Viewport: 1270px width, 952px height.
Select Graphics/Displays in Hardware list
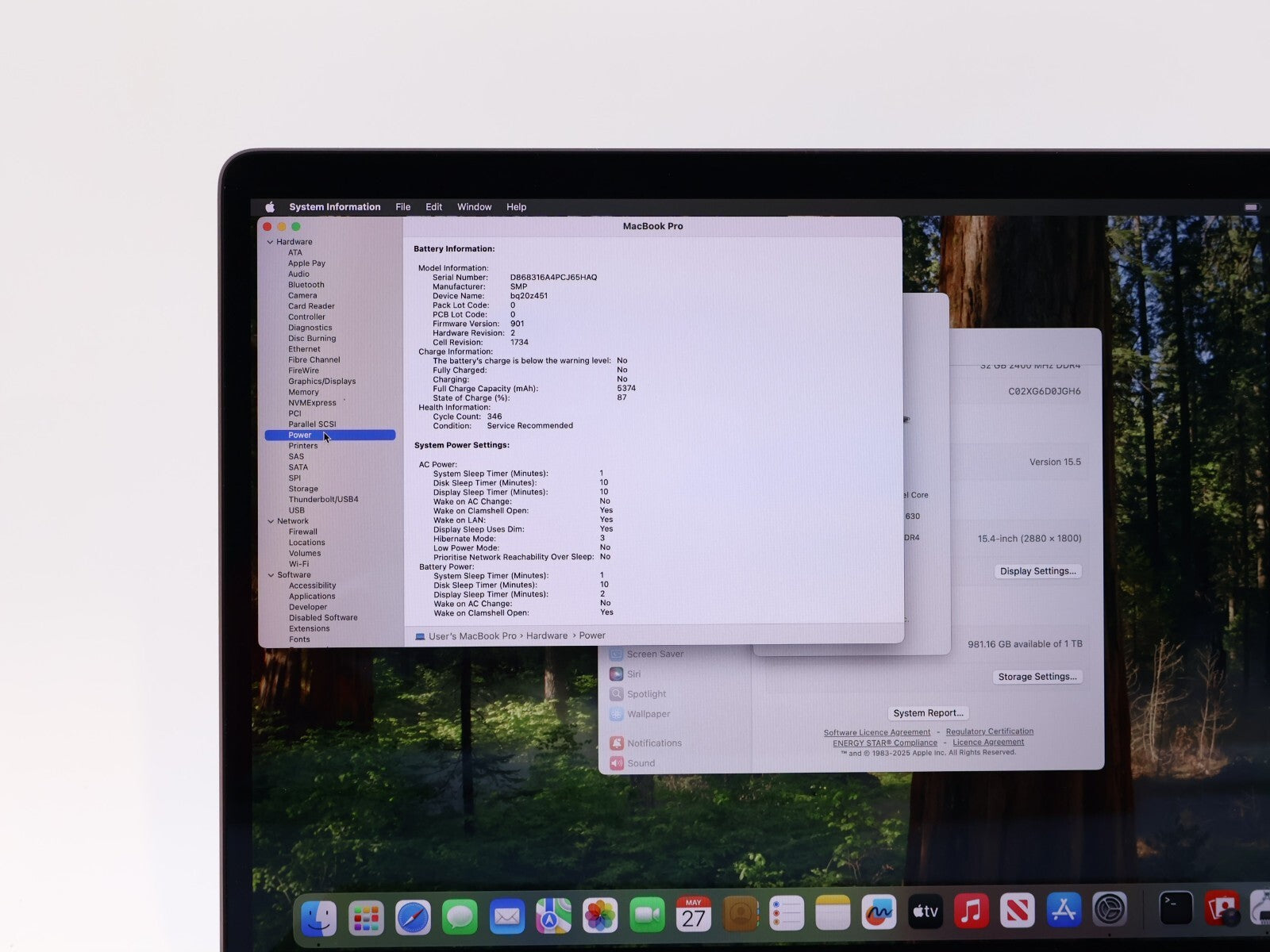(x=322, y=382)
